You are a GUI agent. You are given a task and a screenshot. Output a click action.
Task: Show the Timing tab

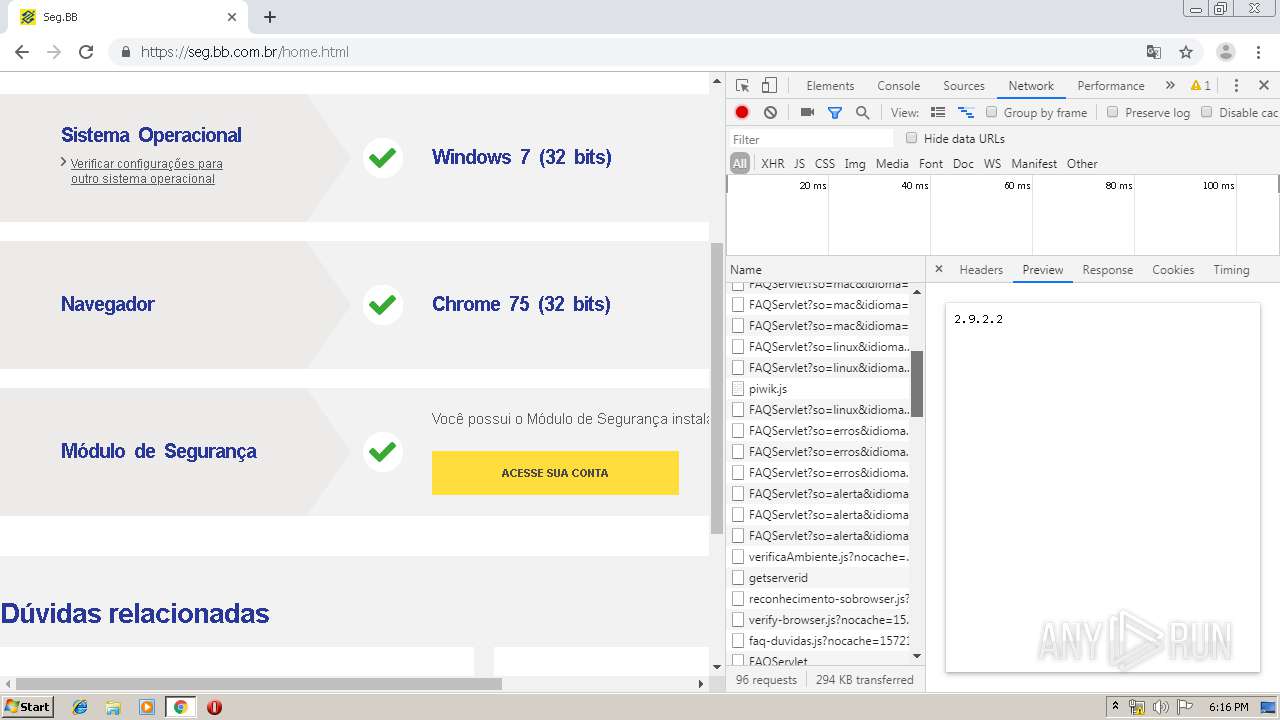click(x=1231, y=270)
